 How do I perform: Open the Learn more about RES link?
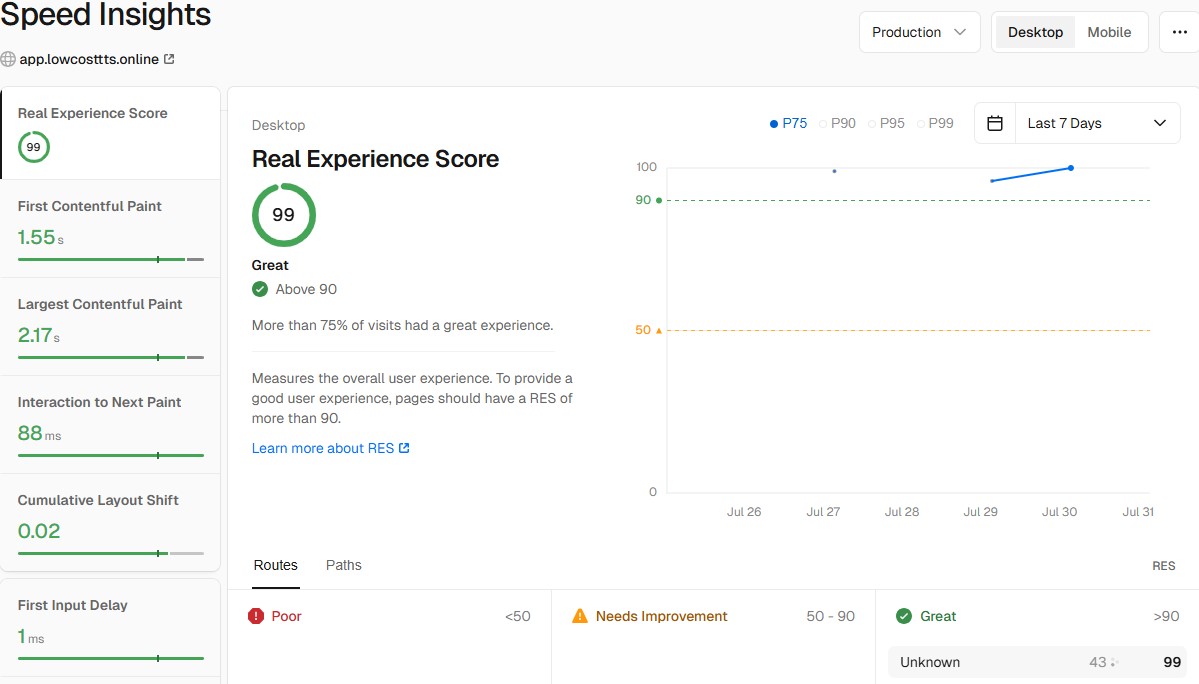(330, 448)
